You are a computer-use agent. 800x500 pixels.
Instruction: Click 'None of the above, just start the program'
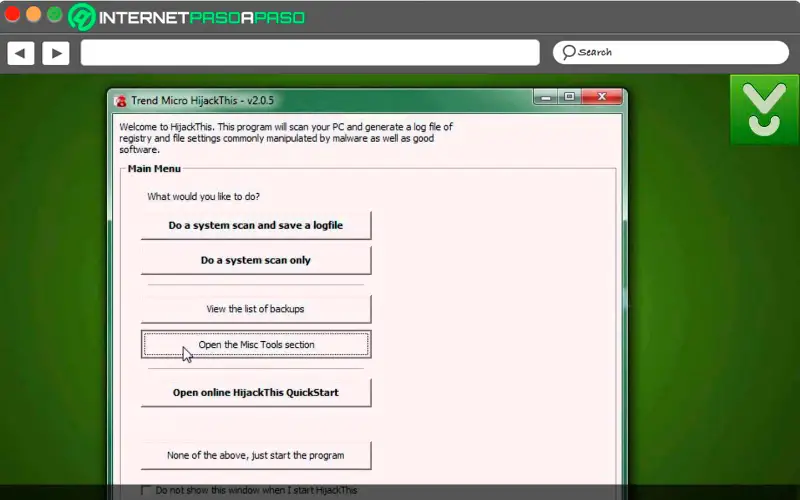pos(256,455)
